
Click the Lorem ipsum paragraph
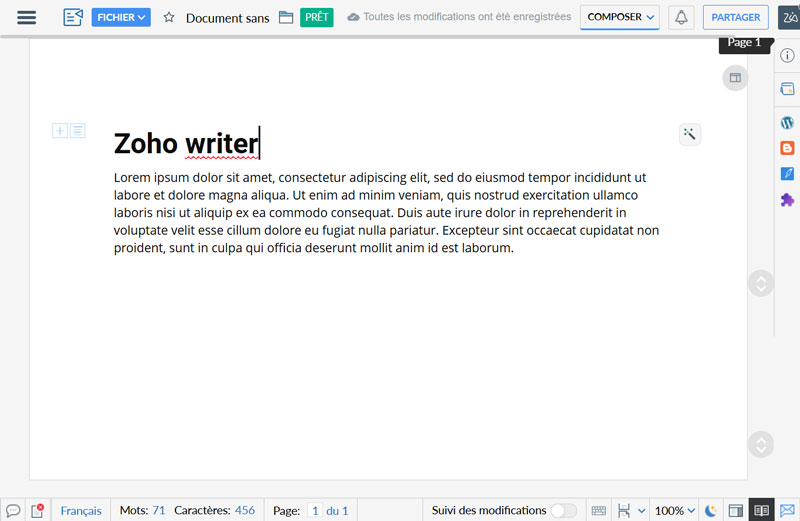386,213
